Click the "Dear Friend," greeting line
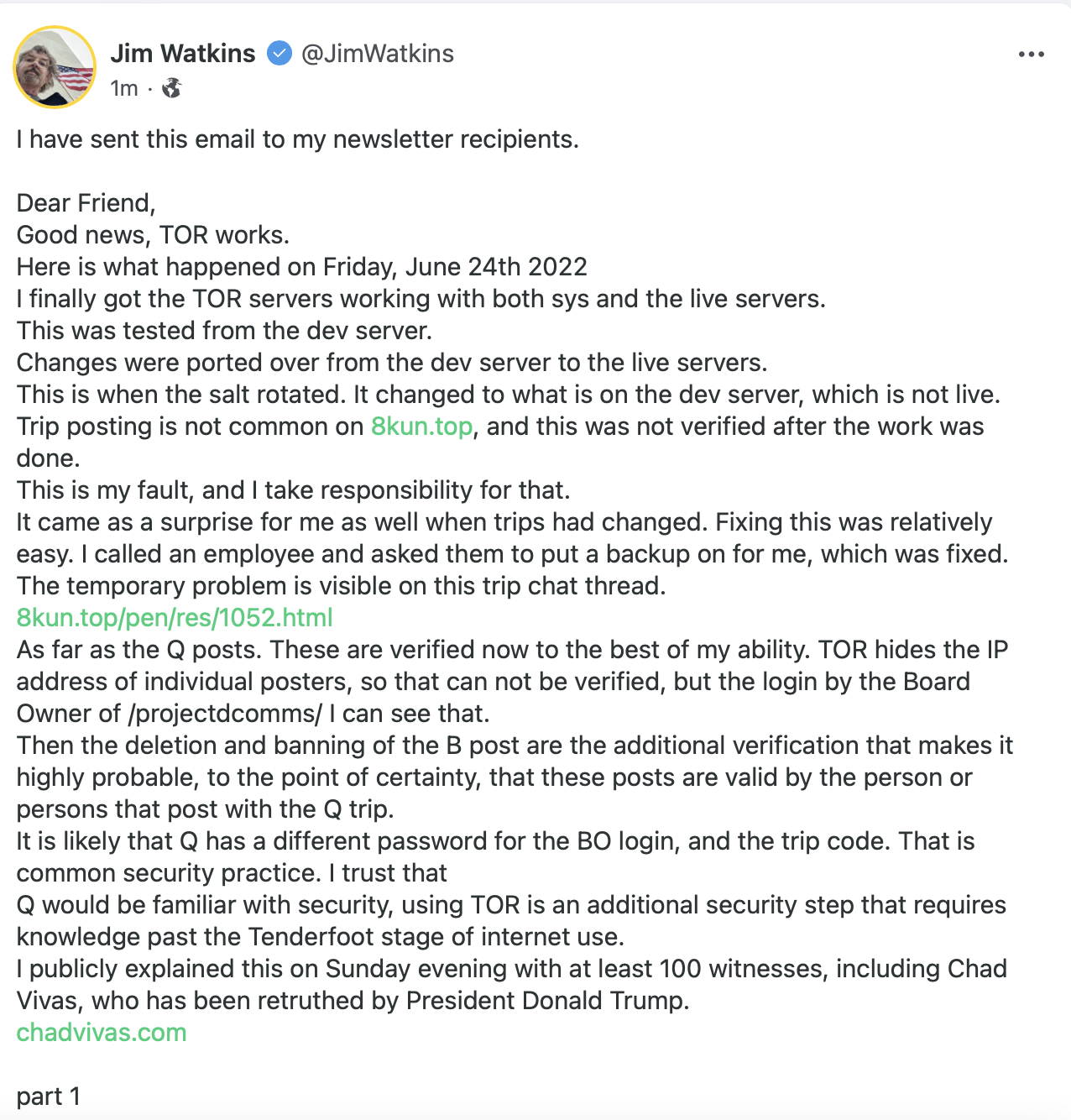Screen dimensions: 1071x1120 (x=86, y=203)
